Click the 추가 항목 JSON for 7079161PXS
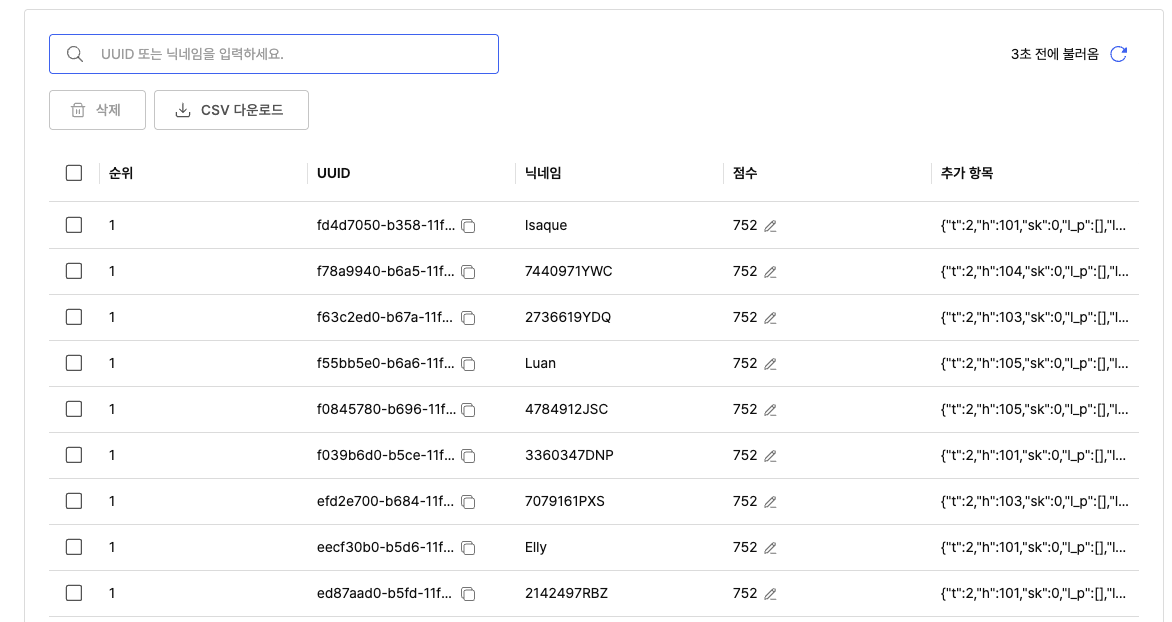 click(1034, 501)
